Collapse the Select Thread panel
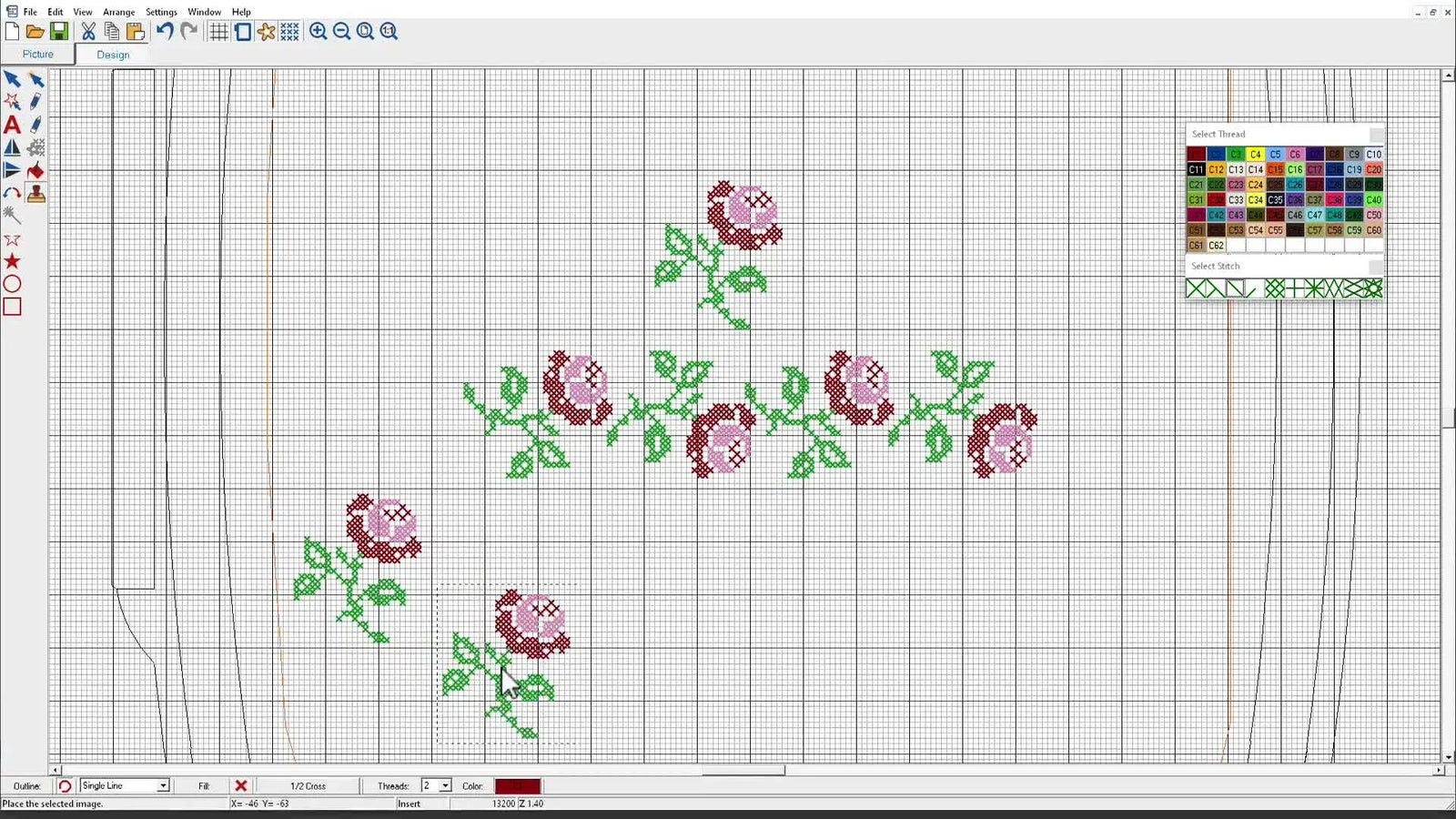 (1375, 134)
